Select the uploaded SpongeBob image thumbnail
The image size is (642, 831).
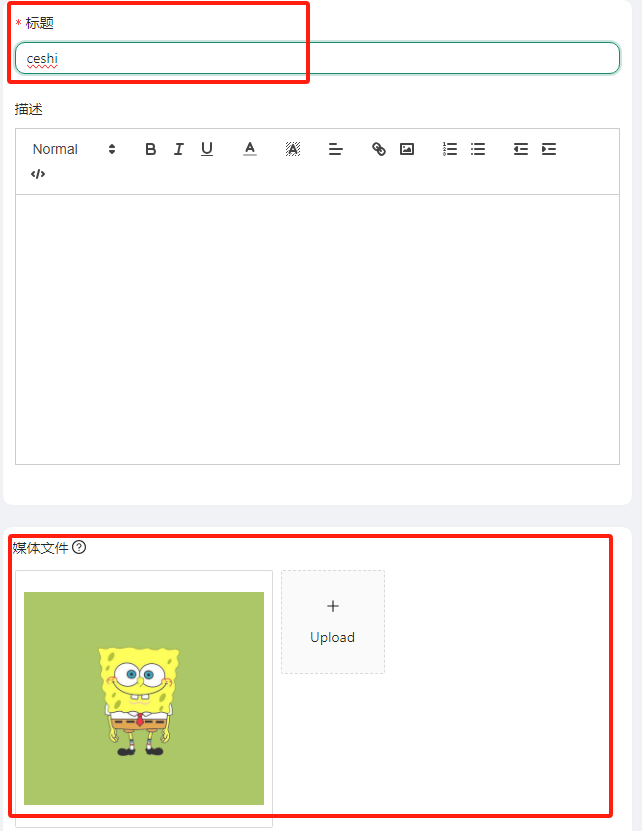(x=144, y=698)
